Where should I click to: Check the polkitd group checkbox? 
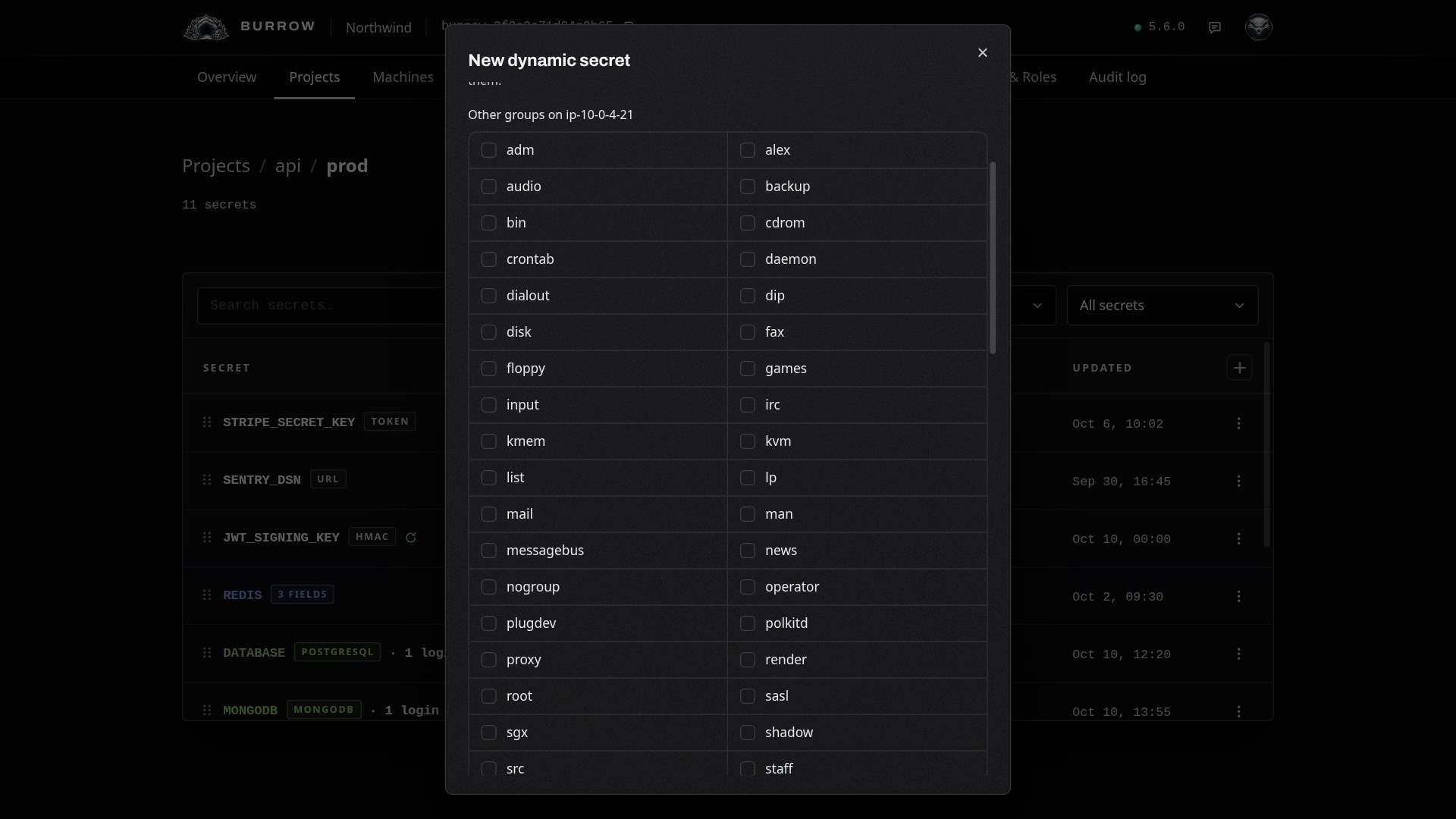pos(748,623)
